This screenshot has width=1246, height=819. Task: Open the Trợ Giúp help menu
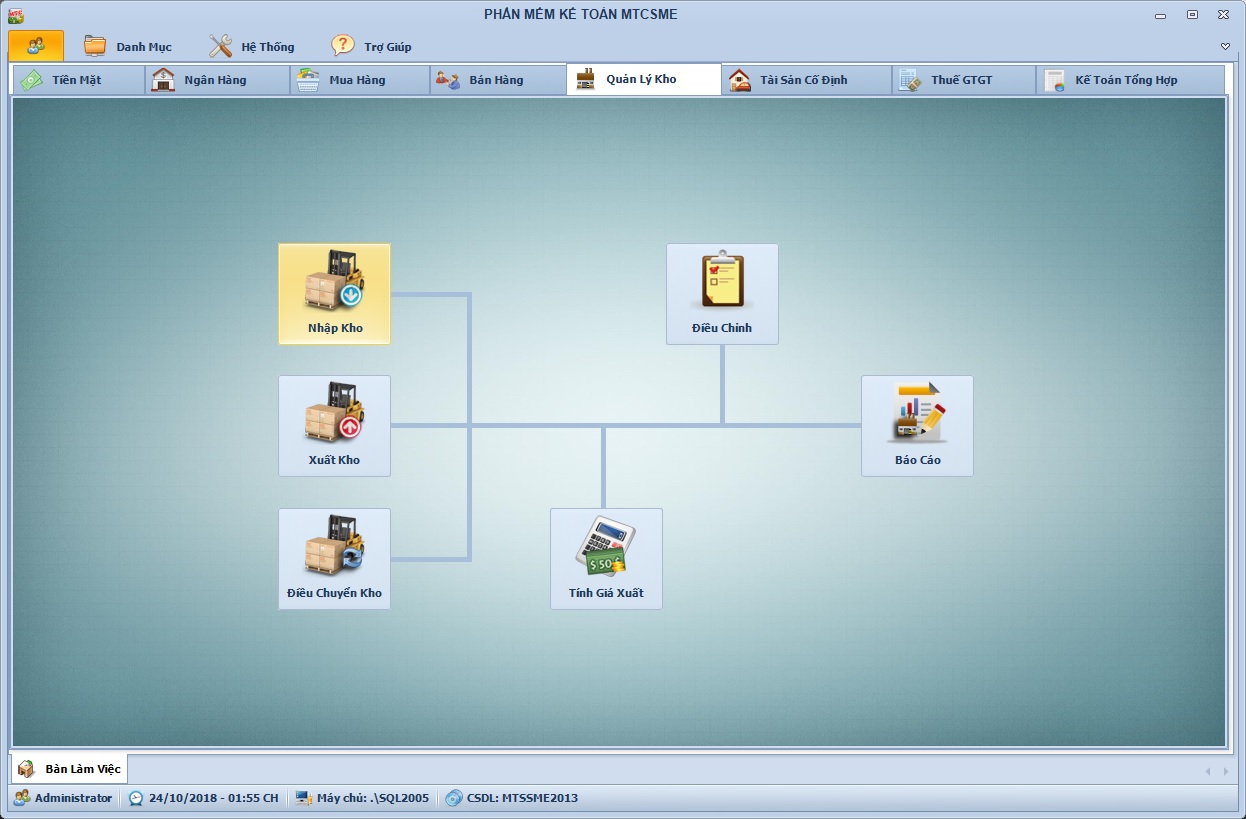pos(372,47)
